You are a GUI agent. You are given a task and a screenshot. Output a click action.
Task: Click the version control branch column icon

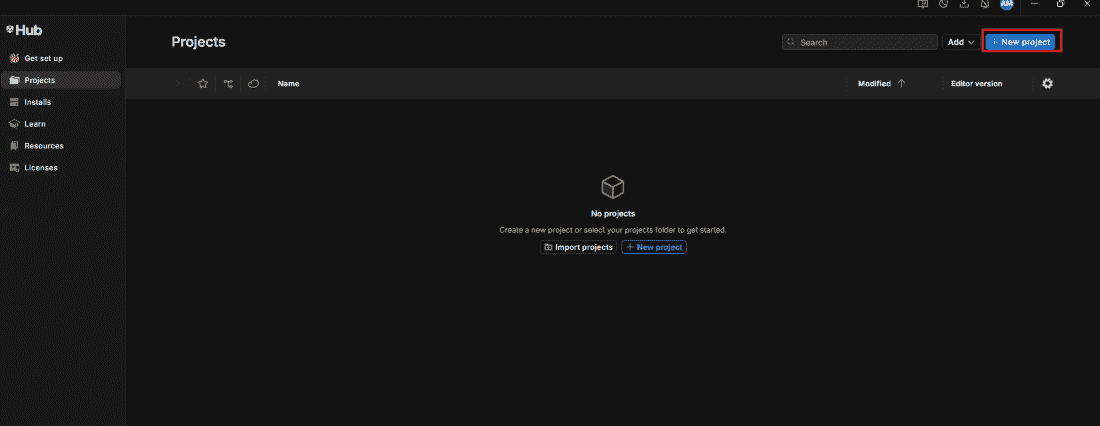click(x=229, y=84)
